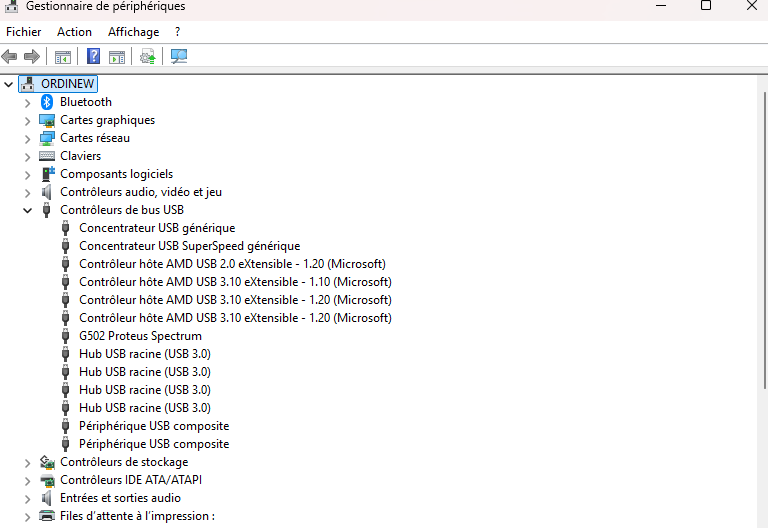Image resolution: width=768 pixels, height=528 pixels.
Task: Select Concentrateur USB générique
Action: point(157,228)
